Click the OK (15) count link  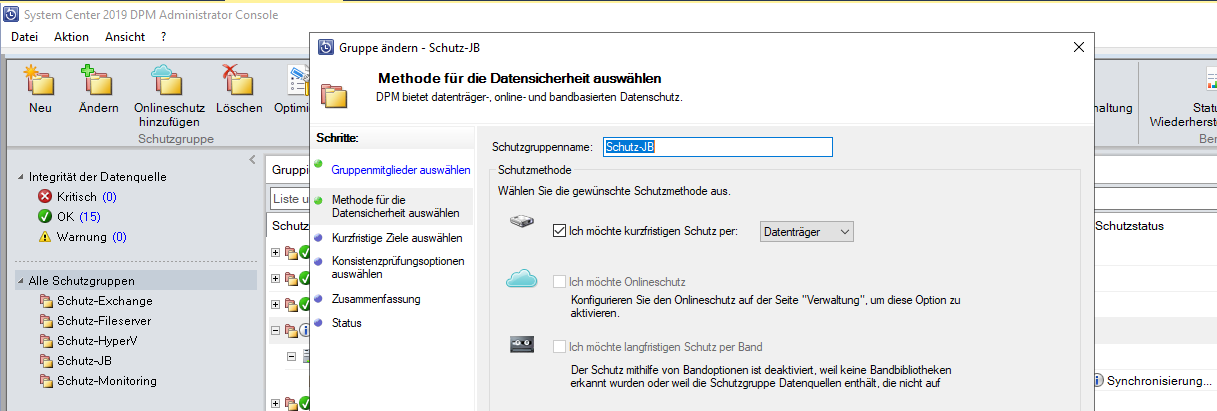[90, 217]
